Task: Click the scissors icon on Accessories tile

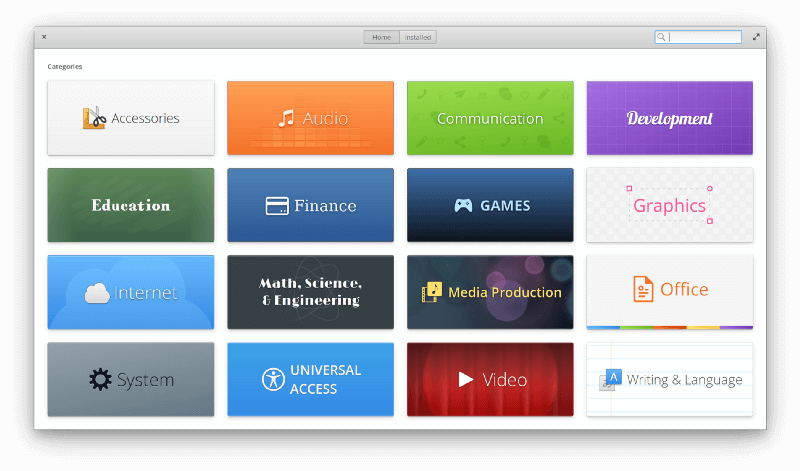Action: click(94, 118)
